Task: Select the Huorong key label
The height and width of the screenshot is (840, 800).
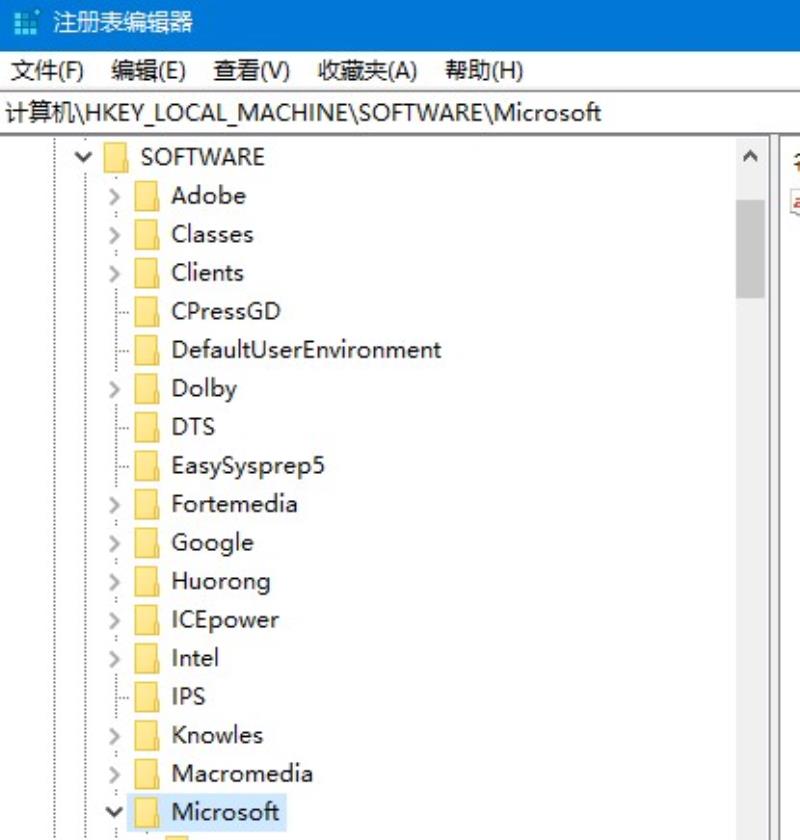Action: point(221,582)
